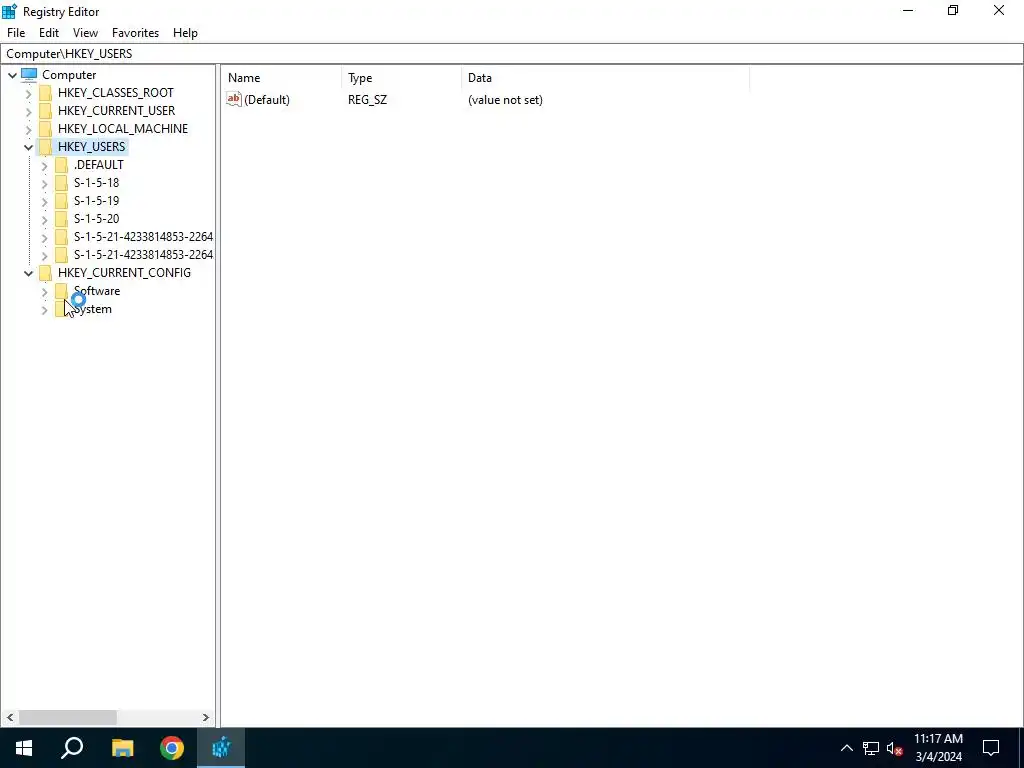Show hidden system tray icons

tap(846, 748)
